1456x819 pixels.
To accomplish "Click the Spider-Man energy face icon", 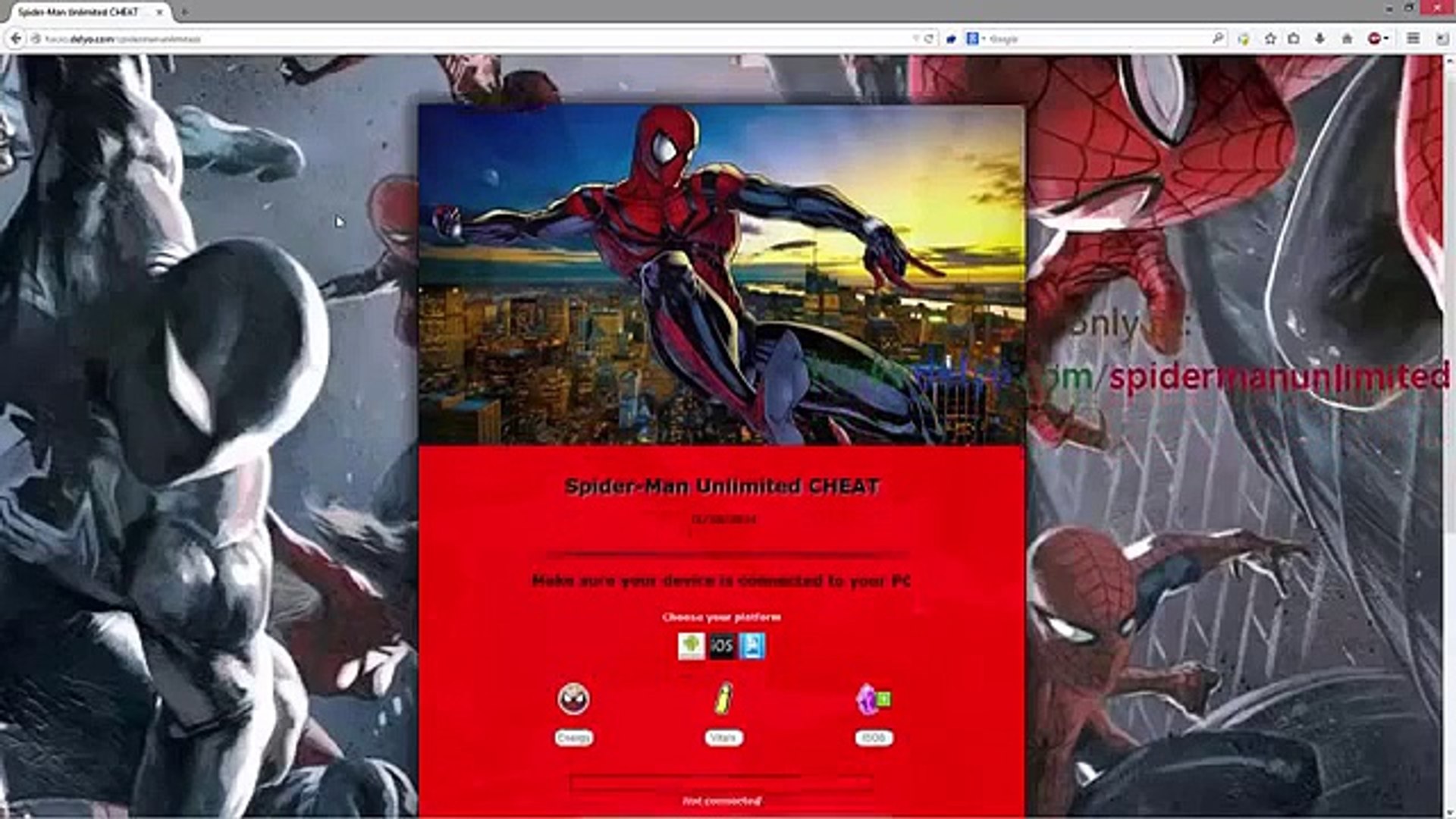I will (573, 698).
